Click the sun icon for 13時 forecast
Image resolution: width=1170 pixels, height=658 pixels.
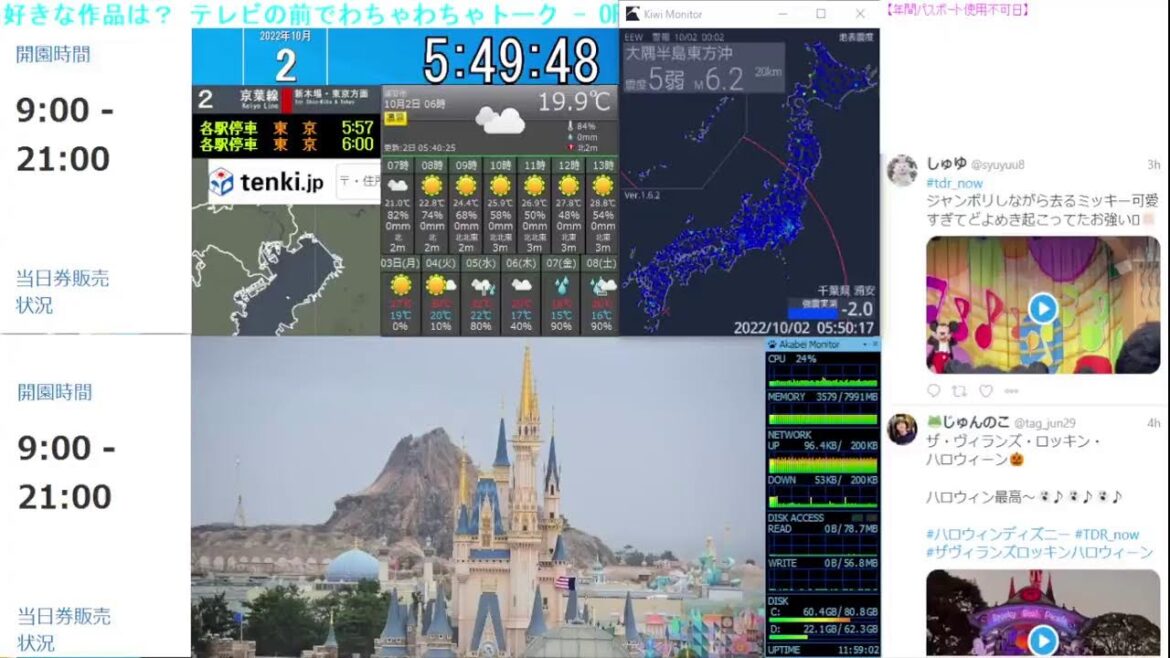pyautogui.click(x=602, y=186)
